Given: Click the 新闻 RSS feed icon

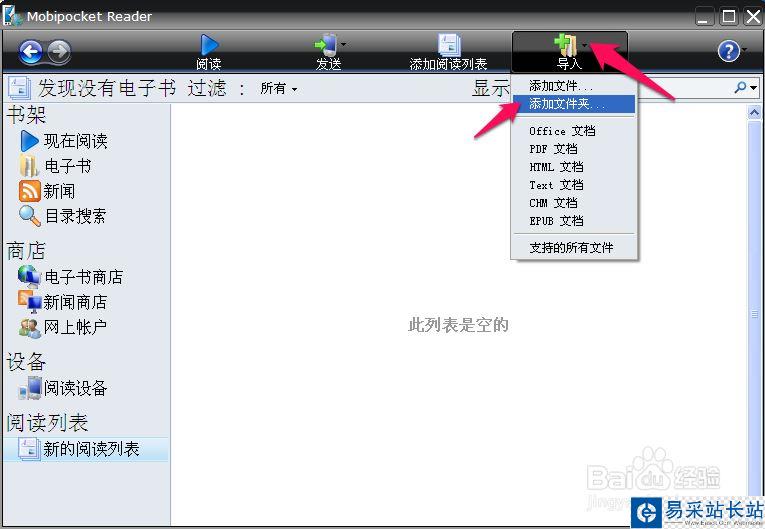Looking at the screenshot, I should point(29,191).
